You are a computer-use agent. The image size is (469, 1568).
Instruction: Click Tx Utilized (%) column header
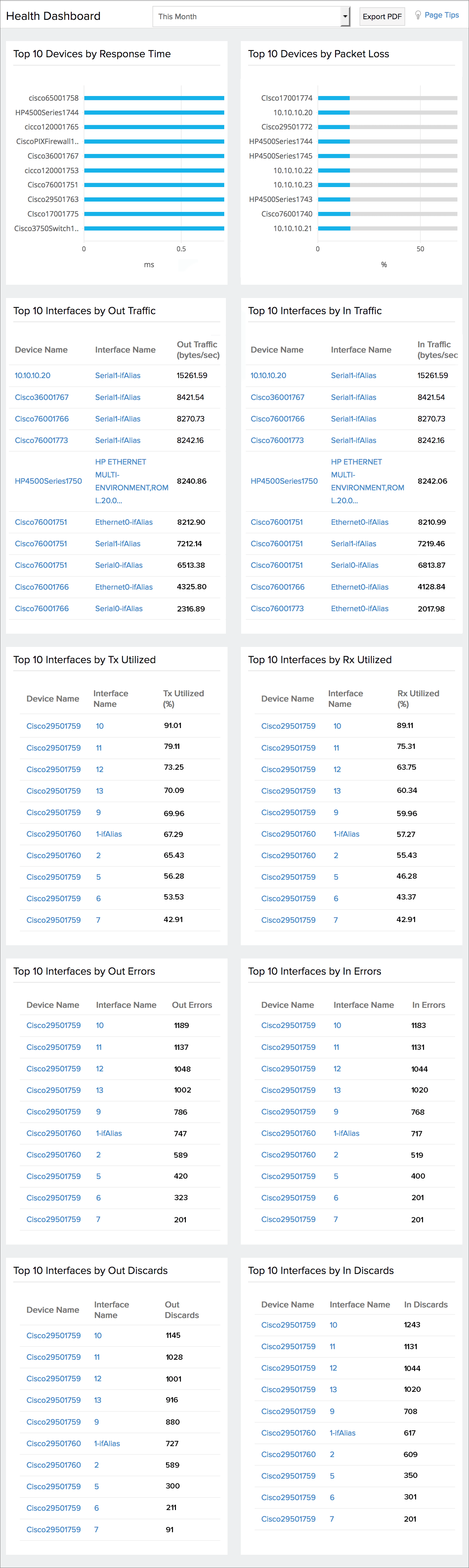coord(184,699)
